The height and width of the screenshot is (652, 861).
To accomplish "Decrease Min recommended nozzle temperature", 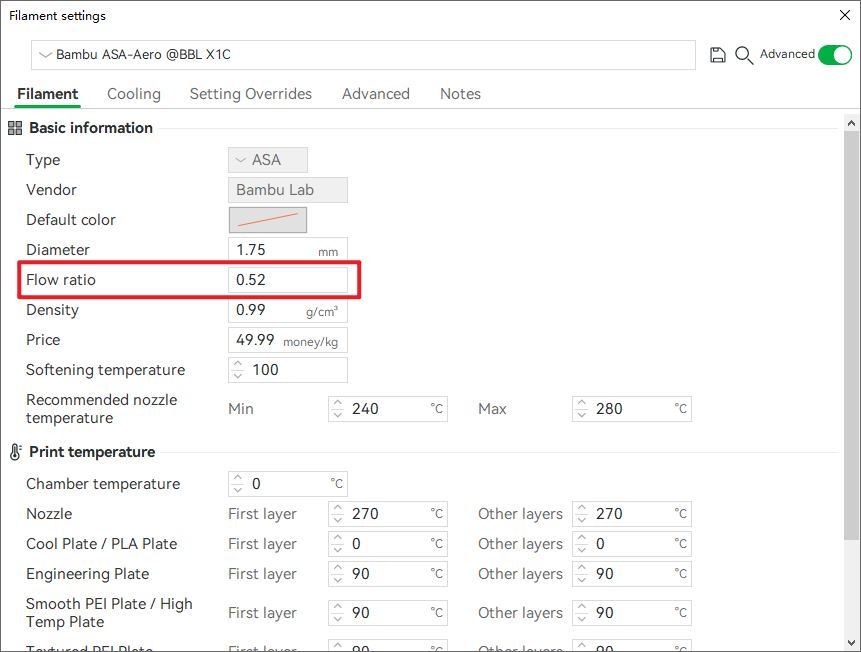I will tap(338, 415).
